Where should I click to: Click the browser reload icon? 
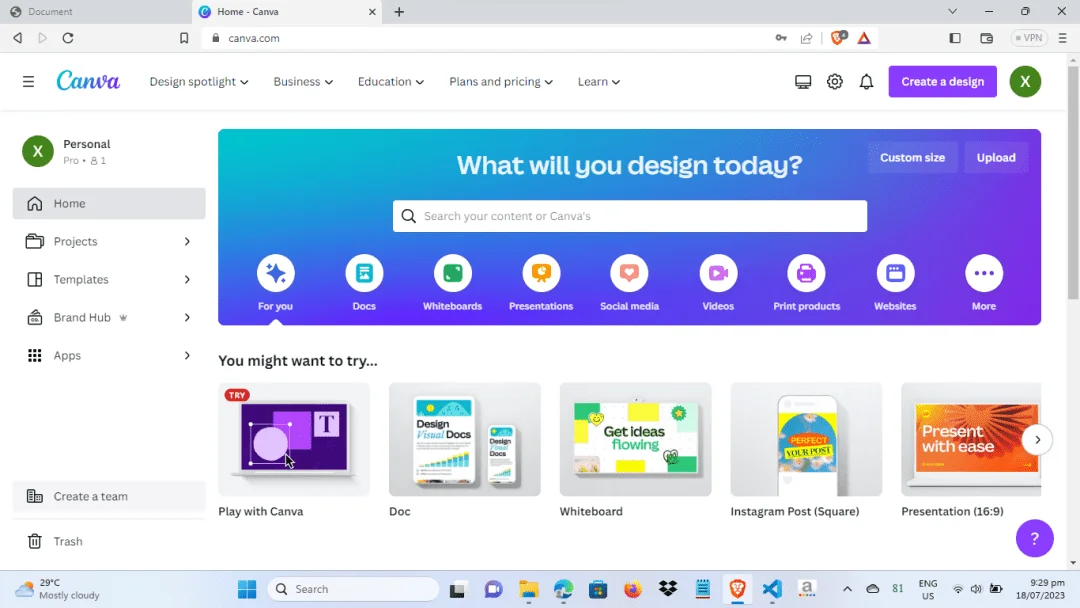(x=68, y=38)
